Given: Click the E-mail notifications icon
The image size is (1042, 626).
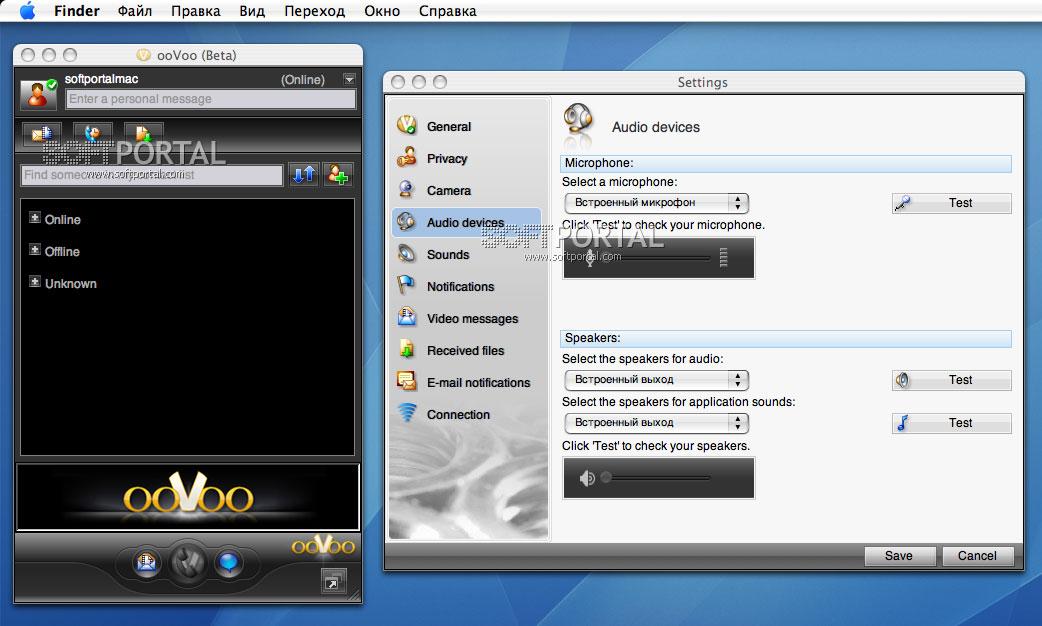Looking at the screenshot, I should (407, 381).
